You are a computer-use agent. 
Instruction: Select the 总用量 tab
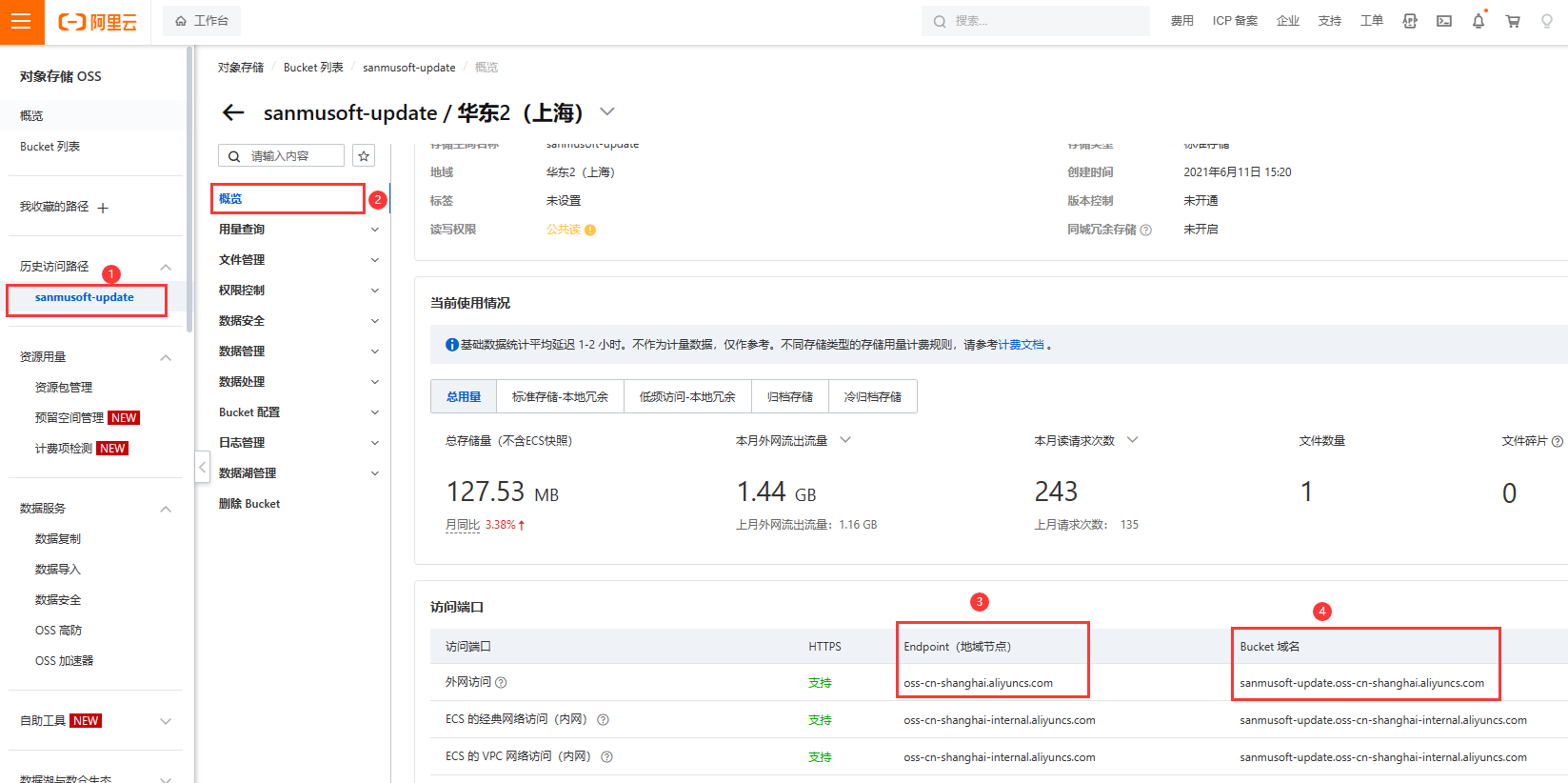click(464, 396)
